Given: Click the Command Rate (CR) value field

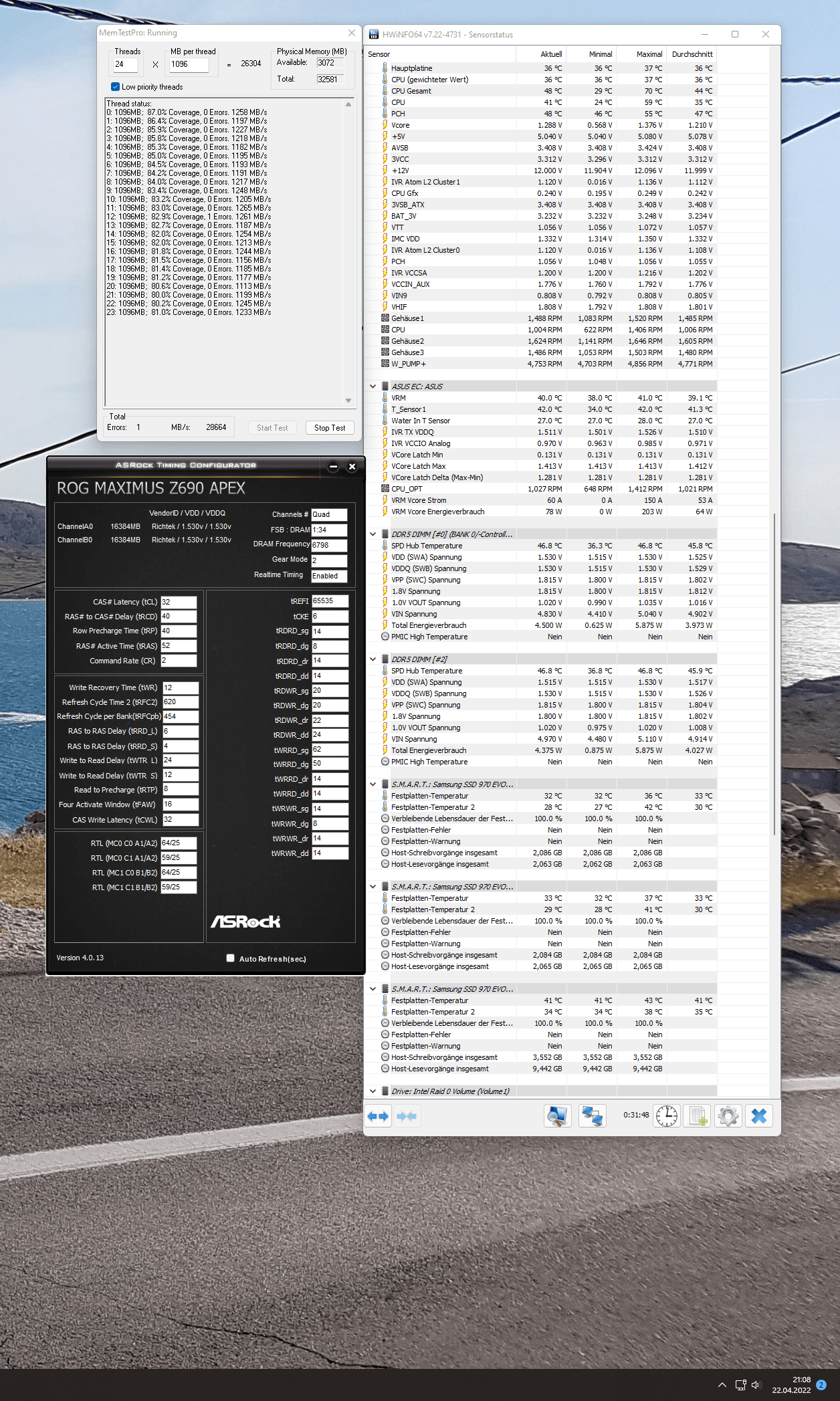Looking at the screenshot, I should coord(179,661).
